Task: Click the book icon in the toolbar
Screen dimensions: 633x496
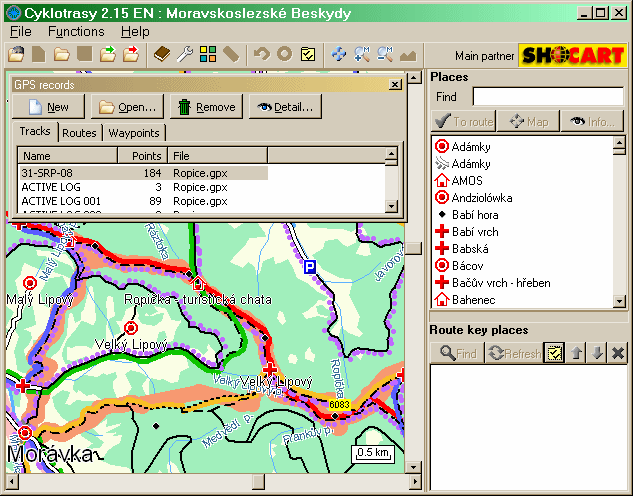Action: 163,54
